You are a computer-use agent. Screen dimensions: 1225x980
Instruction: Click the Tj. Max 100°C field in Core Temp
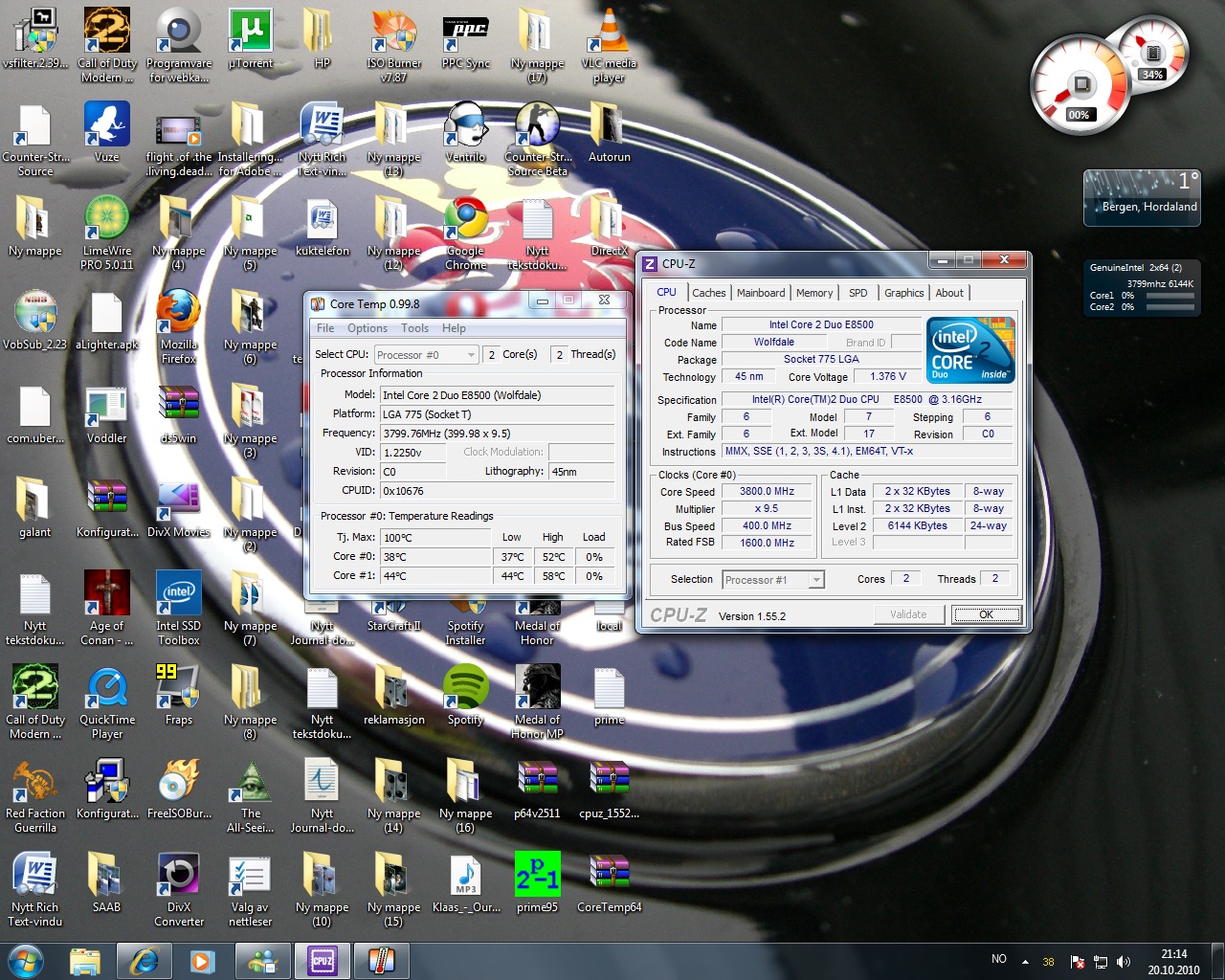click(x=435, y=538)
